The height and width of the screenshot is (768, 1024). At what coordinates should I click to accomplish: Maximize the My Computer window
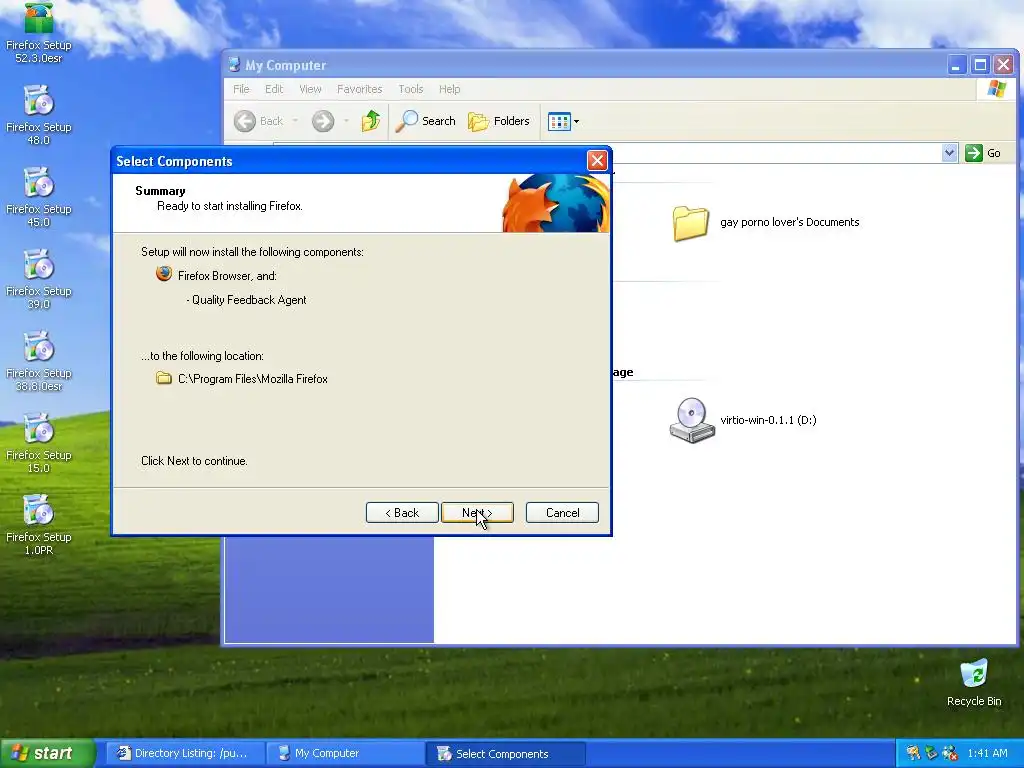click(980, 65)
